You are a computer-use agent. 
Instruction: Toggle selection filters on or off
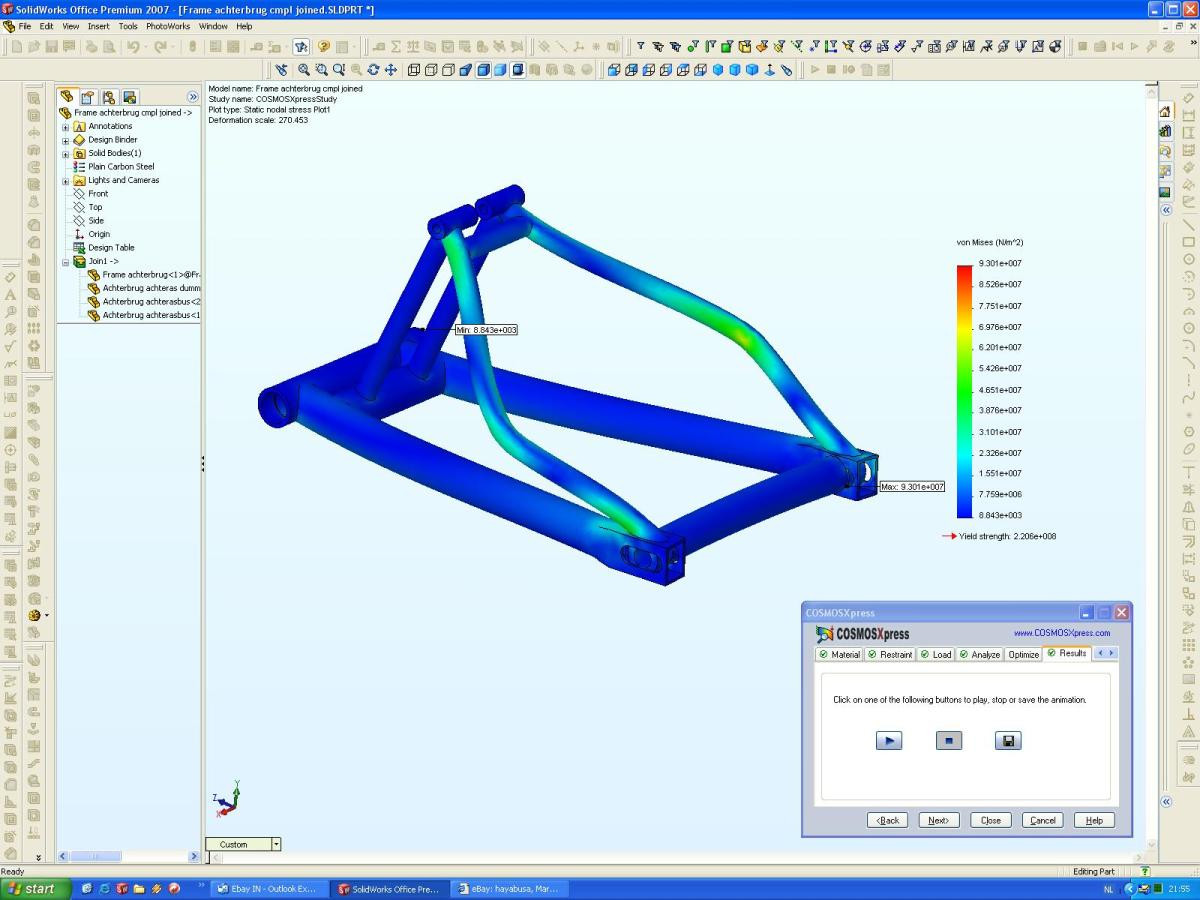pyautogui.click(x=641, y=46)
